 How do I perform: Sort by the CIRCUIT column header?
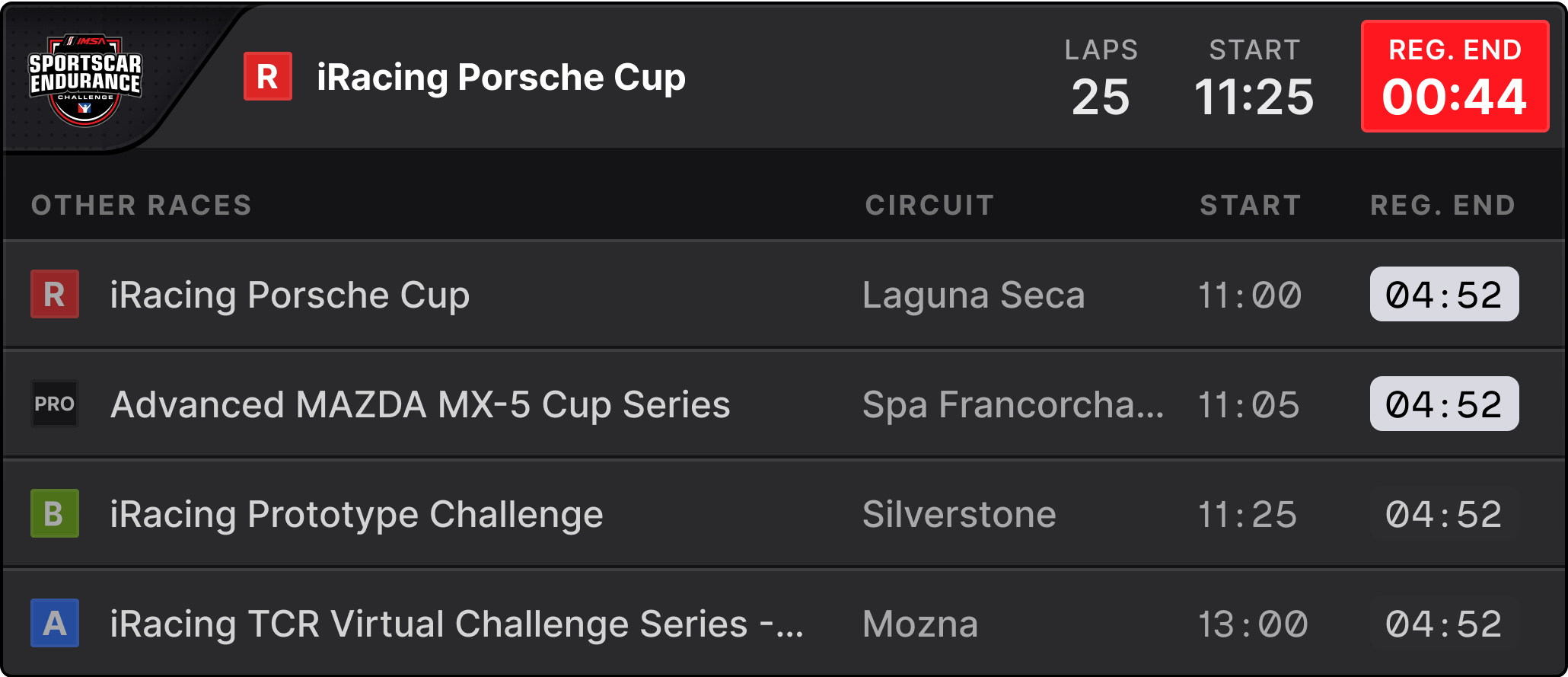(x=929, y=205)
